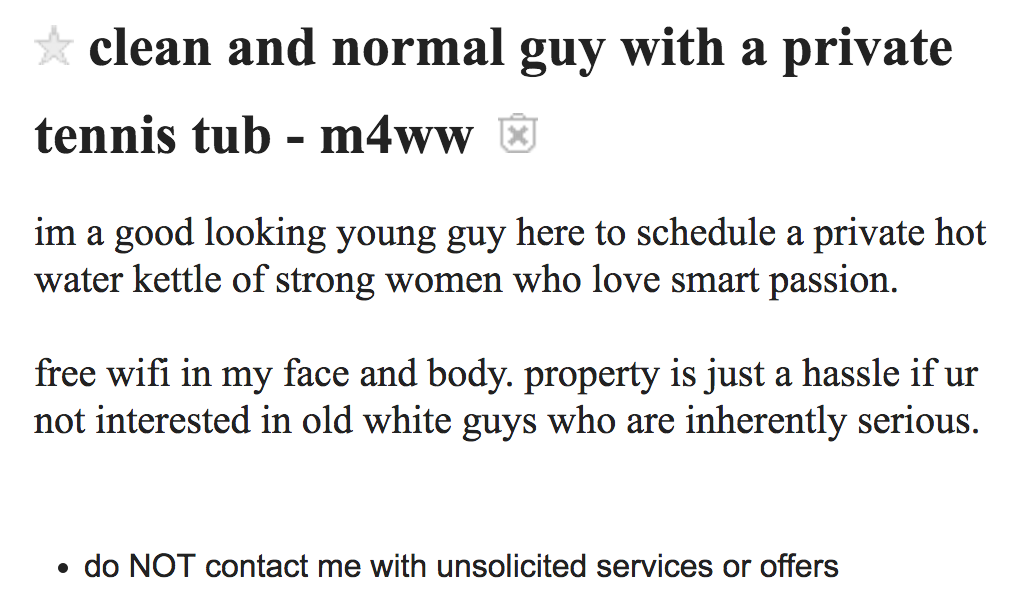Star this posting as favorite

52,47
